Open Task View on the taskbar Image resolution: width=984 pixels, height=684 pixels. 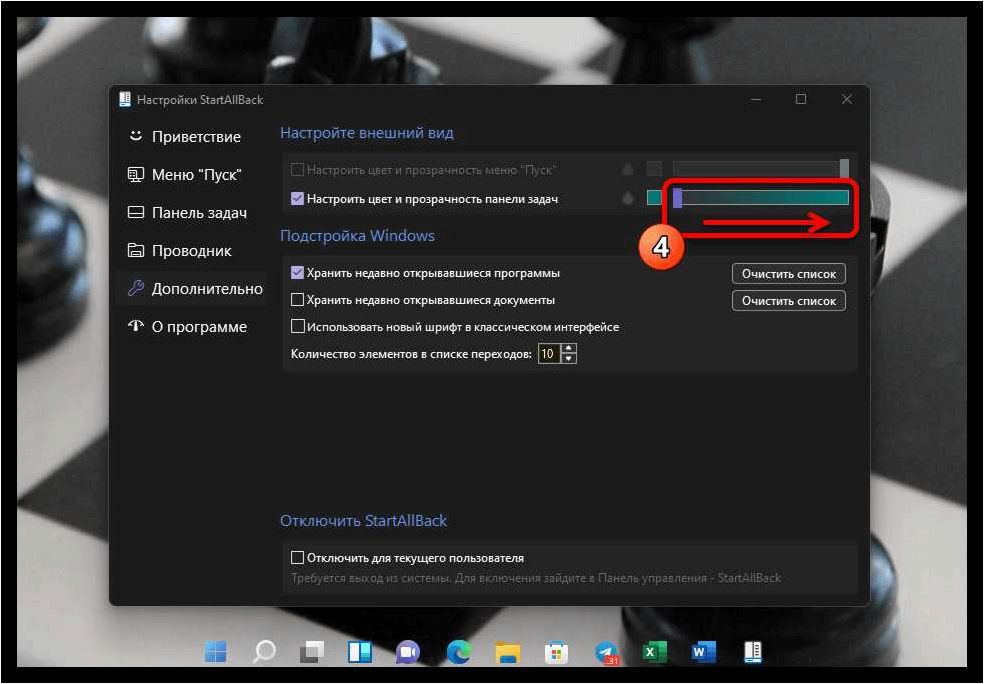(x=312, y=653)
